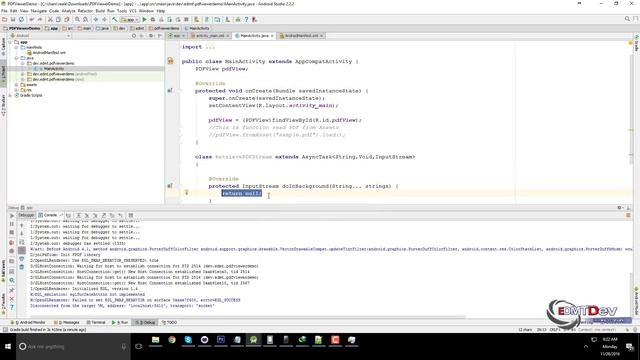Expand the folded import statement ellipsis
The image size is (640, 360).
pyautogui.click(x=210, y=47)
